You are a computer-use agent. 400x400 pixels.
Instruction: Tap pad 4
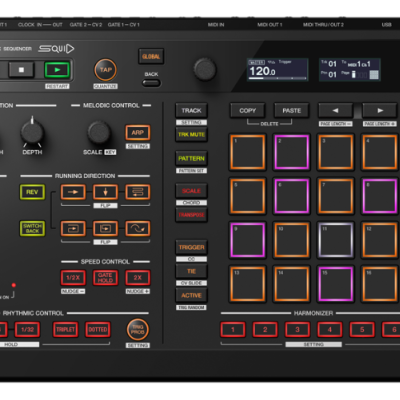pos(380,152)
